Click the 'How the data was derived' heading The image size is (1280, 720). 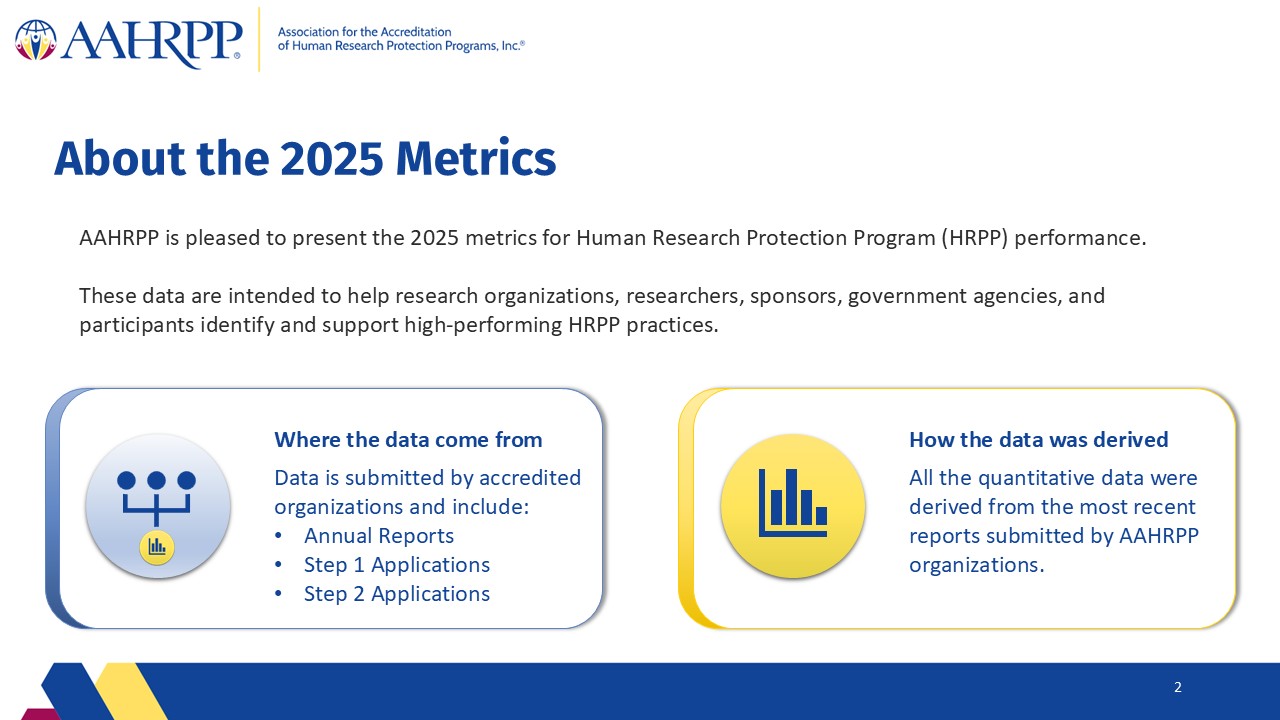(1038, 439)
